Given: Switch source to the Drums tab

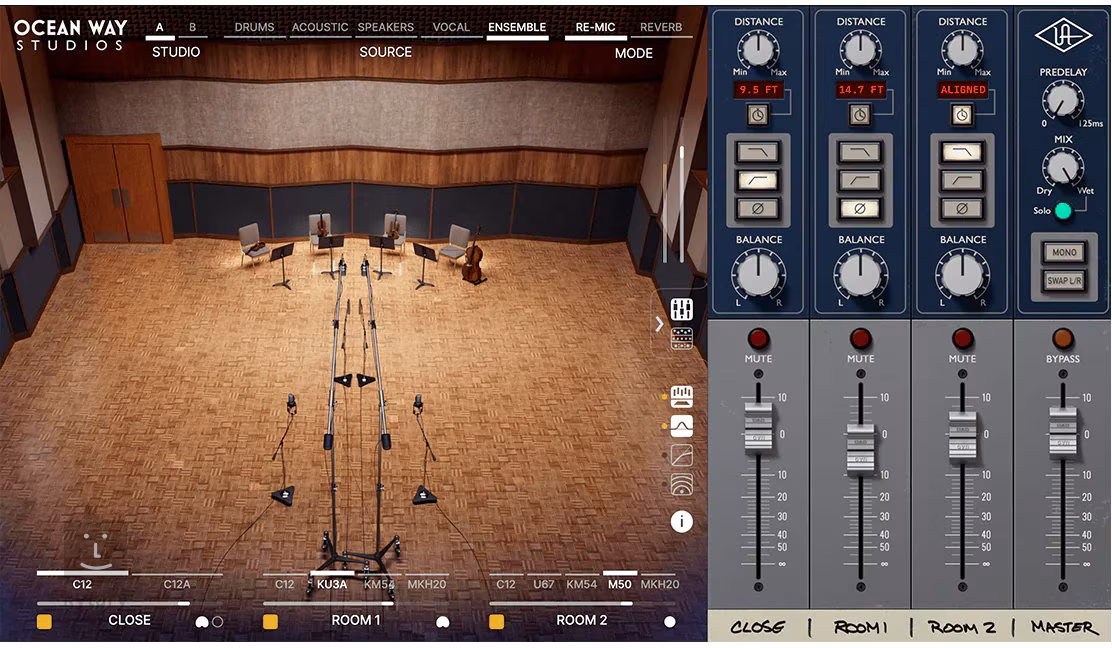Looking at the screenshot, I should tap(254, 27).
